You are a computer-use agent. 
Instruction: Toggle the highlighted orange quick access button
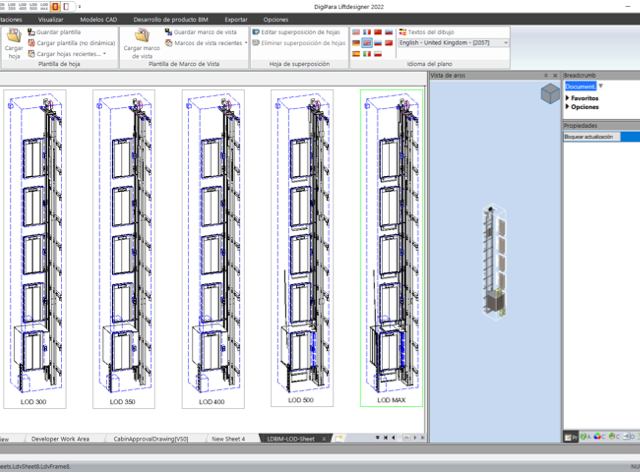[55, 7]
